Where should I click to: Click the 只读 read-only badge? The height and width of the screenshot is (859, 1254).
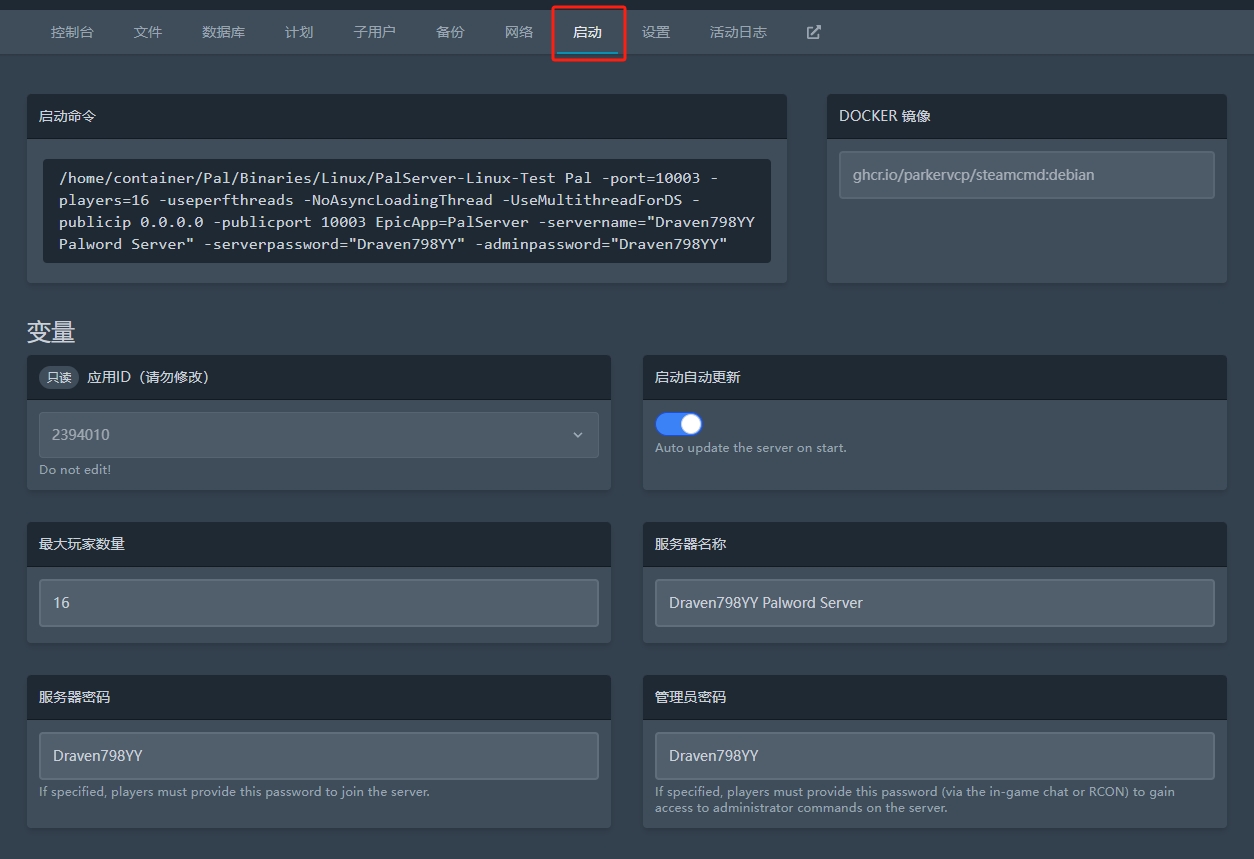pyautogui.click(x=59, y=377)
